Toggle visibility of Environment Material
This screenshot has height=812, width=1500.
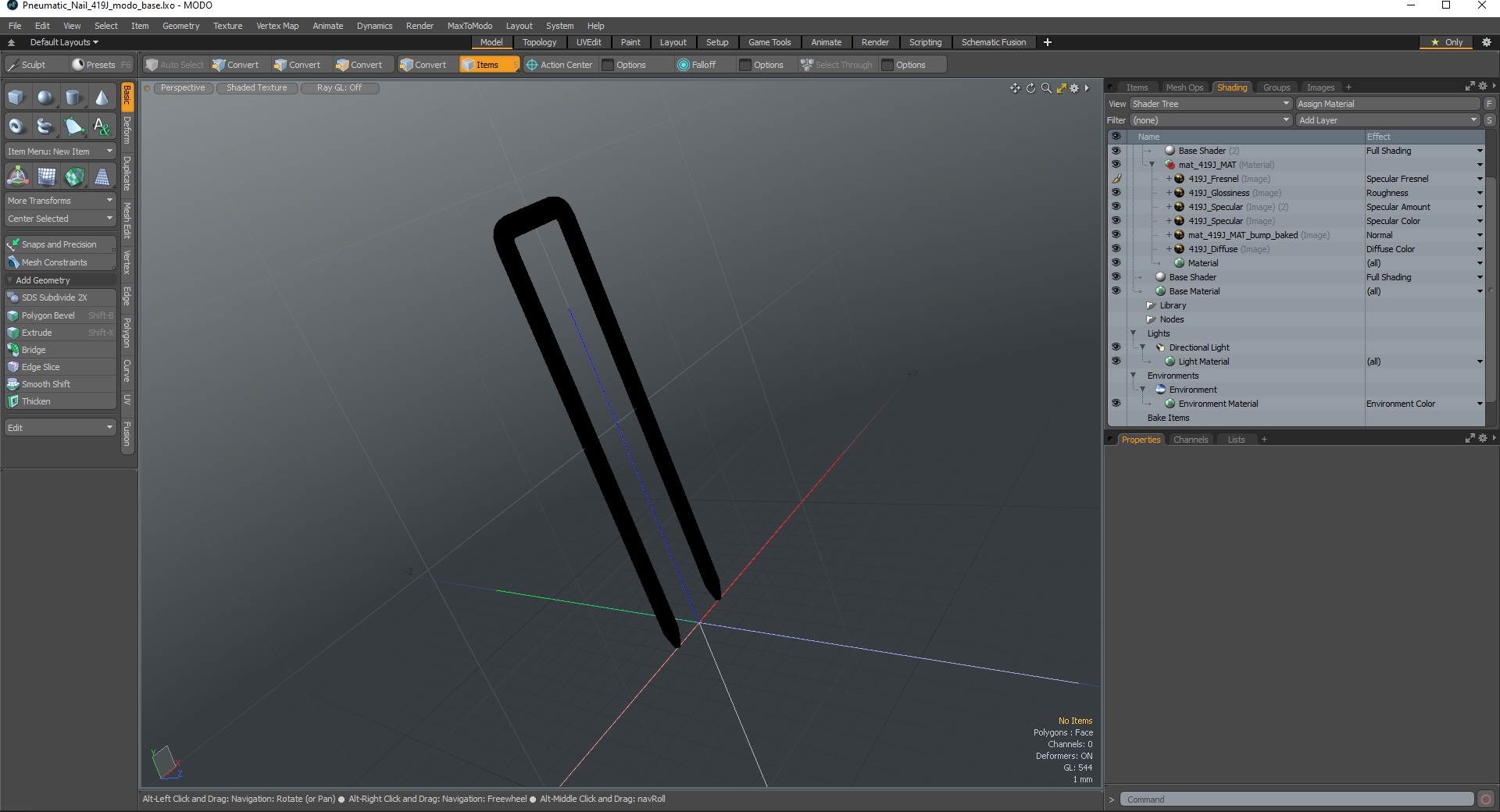point(1116,404)
